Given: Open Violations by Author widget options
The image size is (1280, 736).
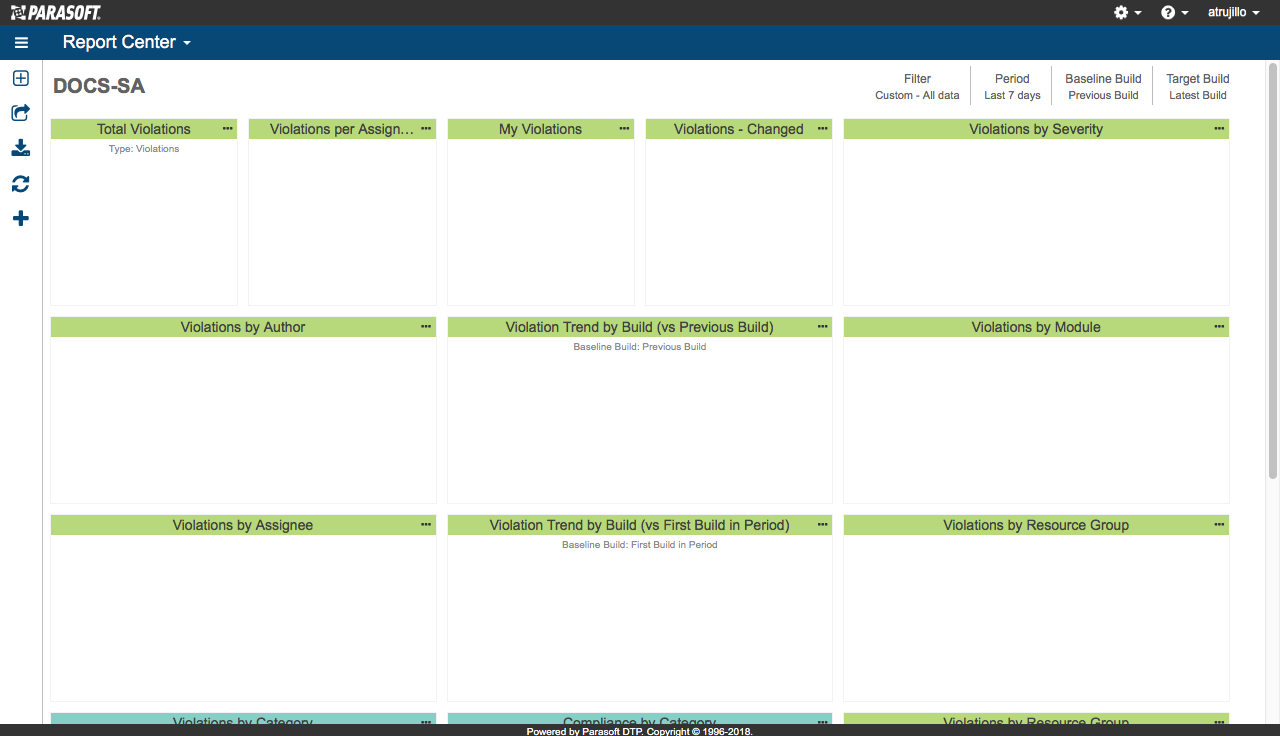Looking at the screenshot, I should [426, 326].
